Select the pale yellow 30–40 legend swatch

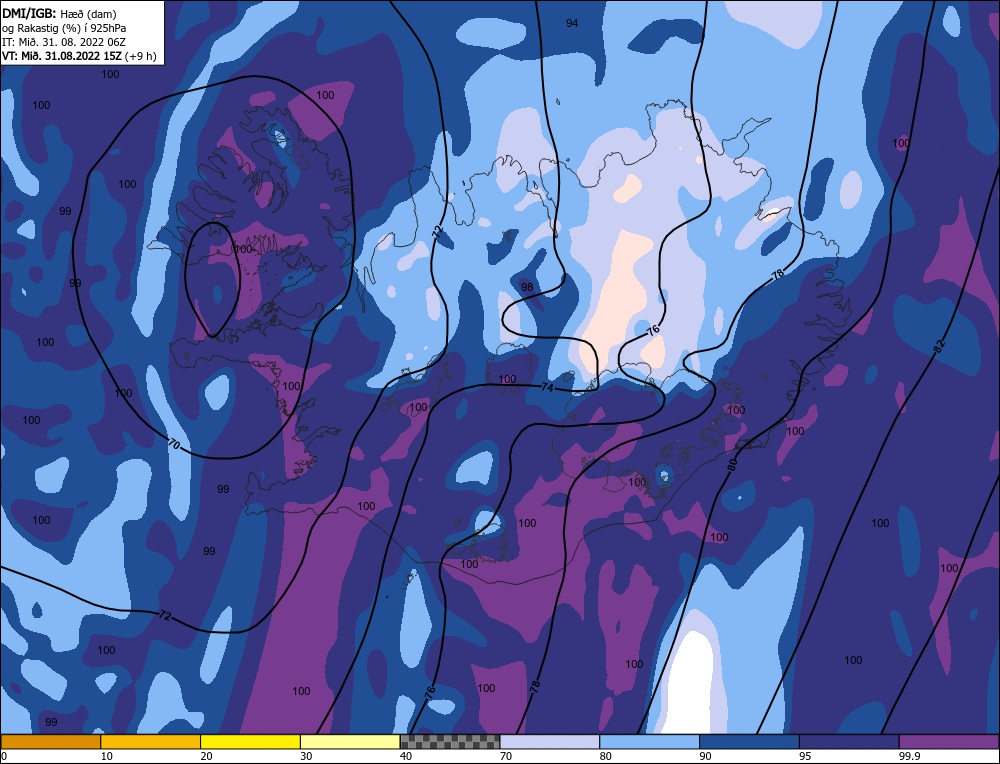pos(350,742)
